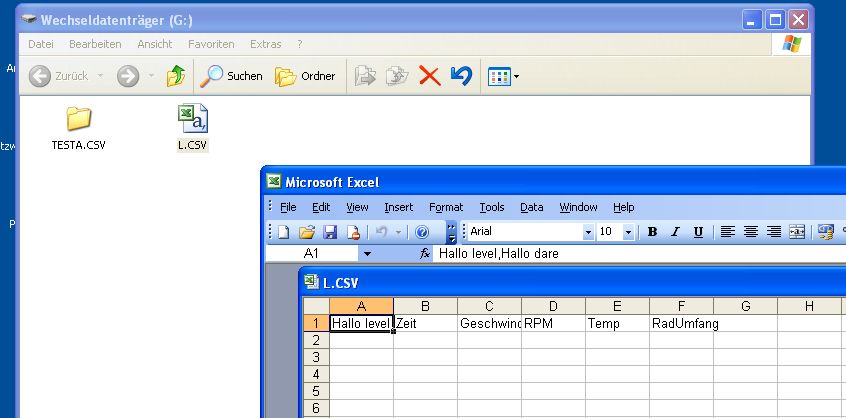Click the Save icon in Excel toolbar
Viewport: 846px width, 418px height.
pyautogui.click(x=330, y=232)
